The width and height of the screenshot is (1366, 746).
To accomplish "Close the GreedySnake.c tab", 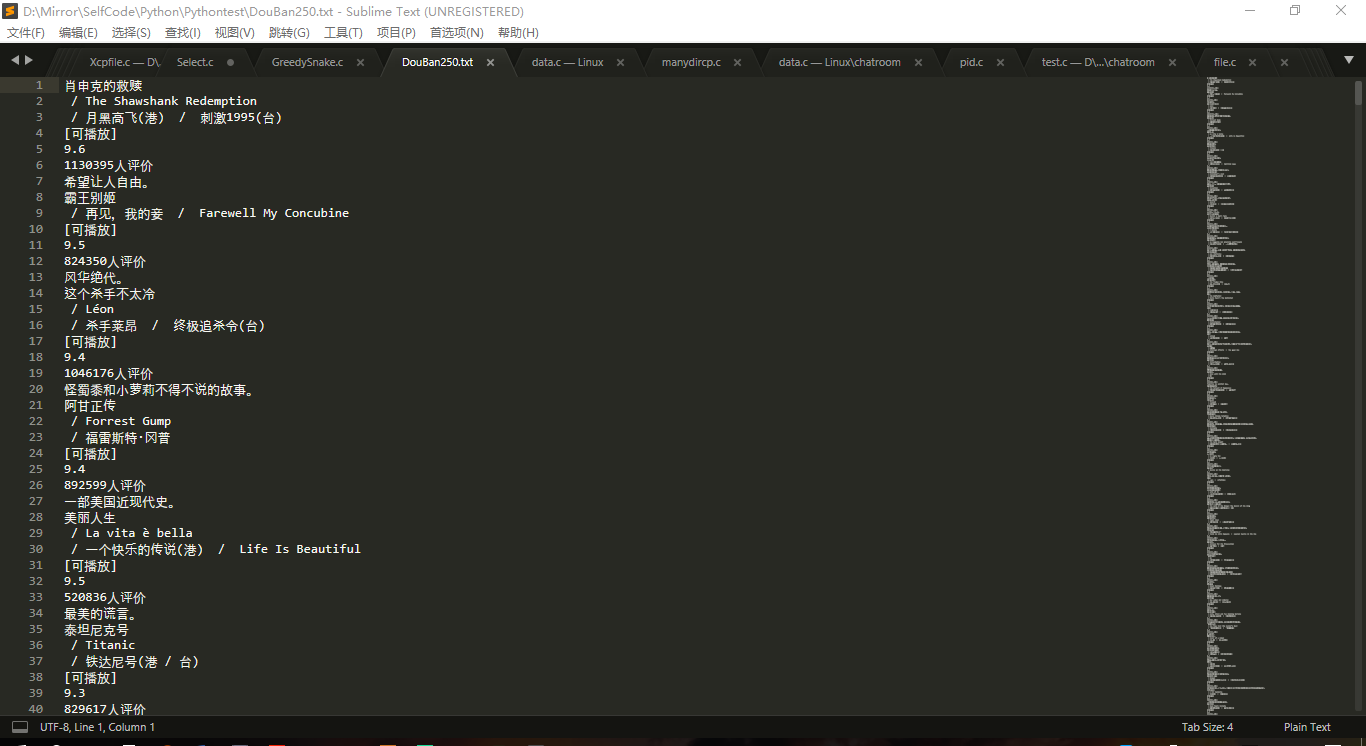I will (x=361, y=62).
